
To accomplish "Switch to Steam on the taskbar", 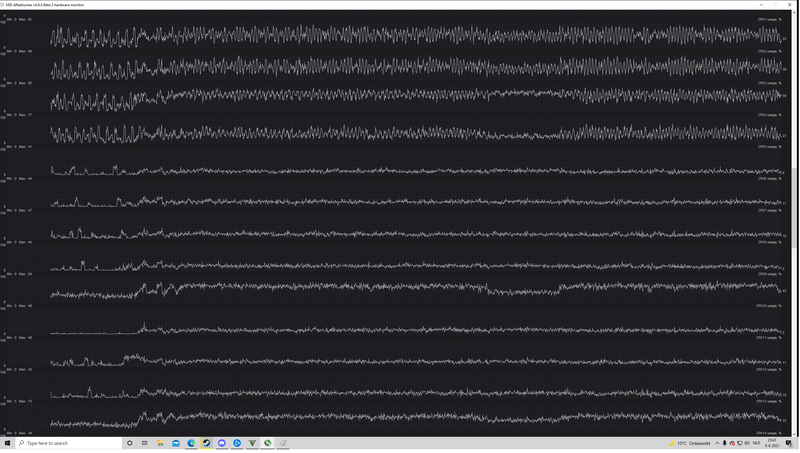I will (206, 443).
